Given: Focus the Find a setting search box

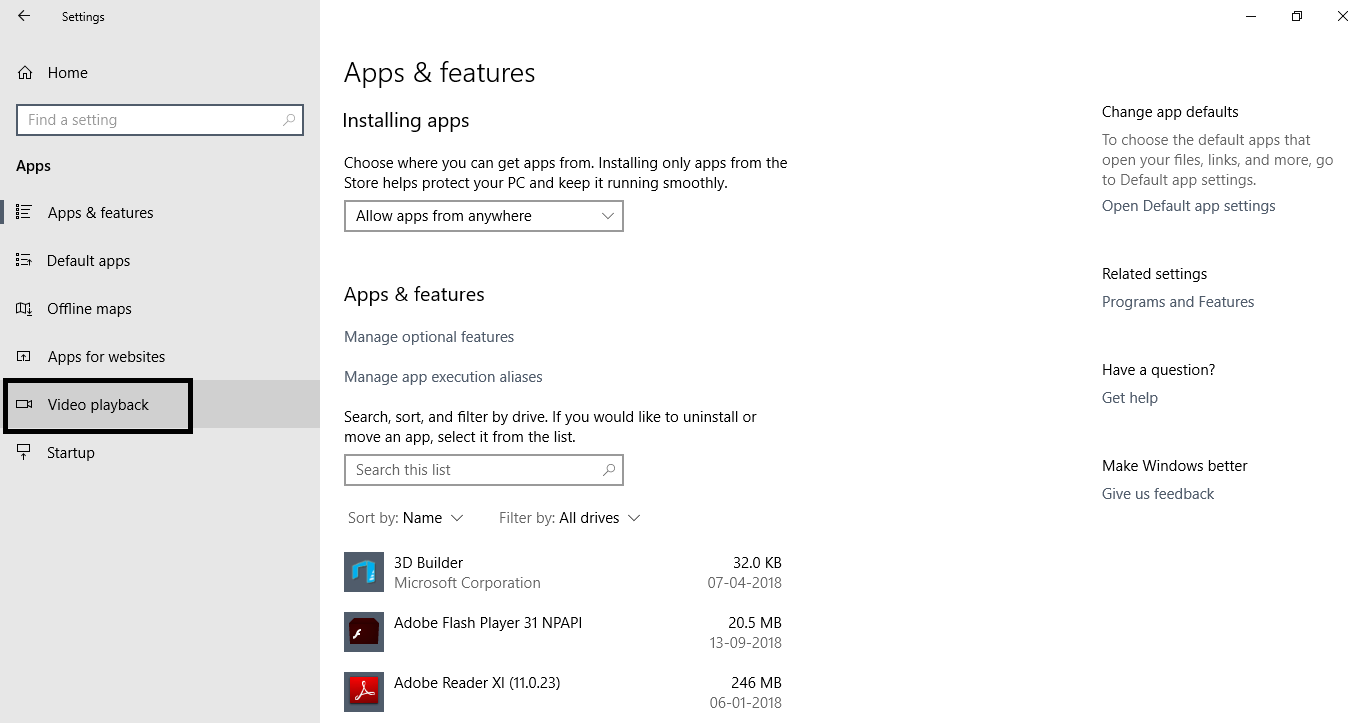Looking at the screenshot, I should (160, 120).
